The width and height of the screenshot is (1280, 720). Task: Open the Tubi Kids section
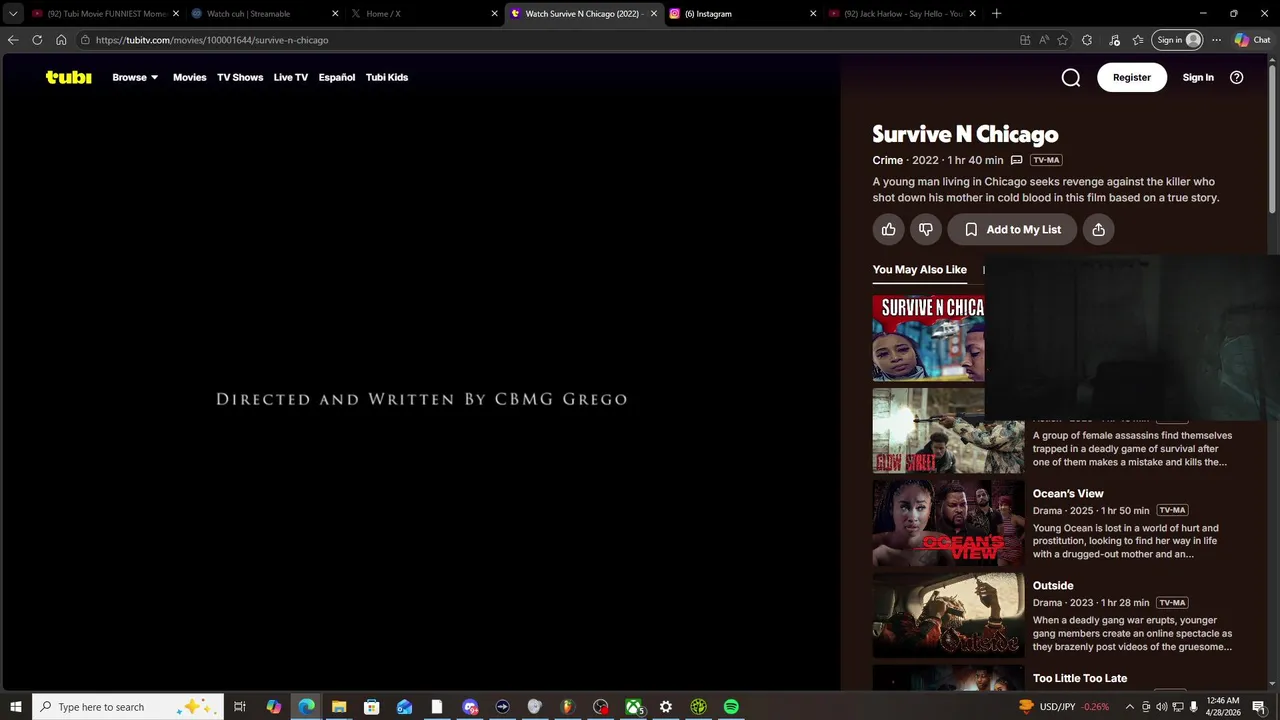[x=387, y=77]
